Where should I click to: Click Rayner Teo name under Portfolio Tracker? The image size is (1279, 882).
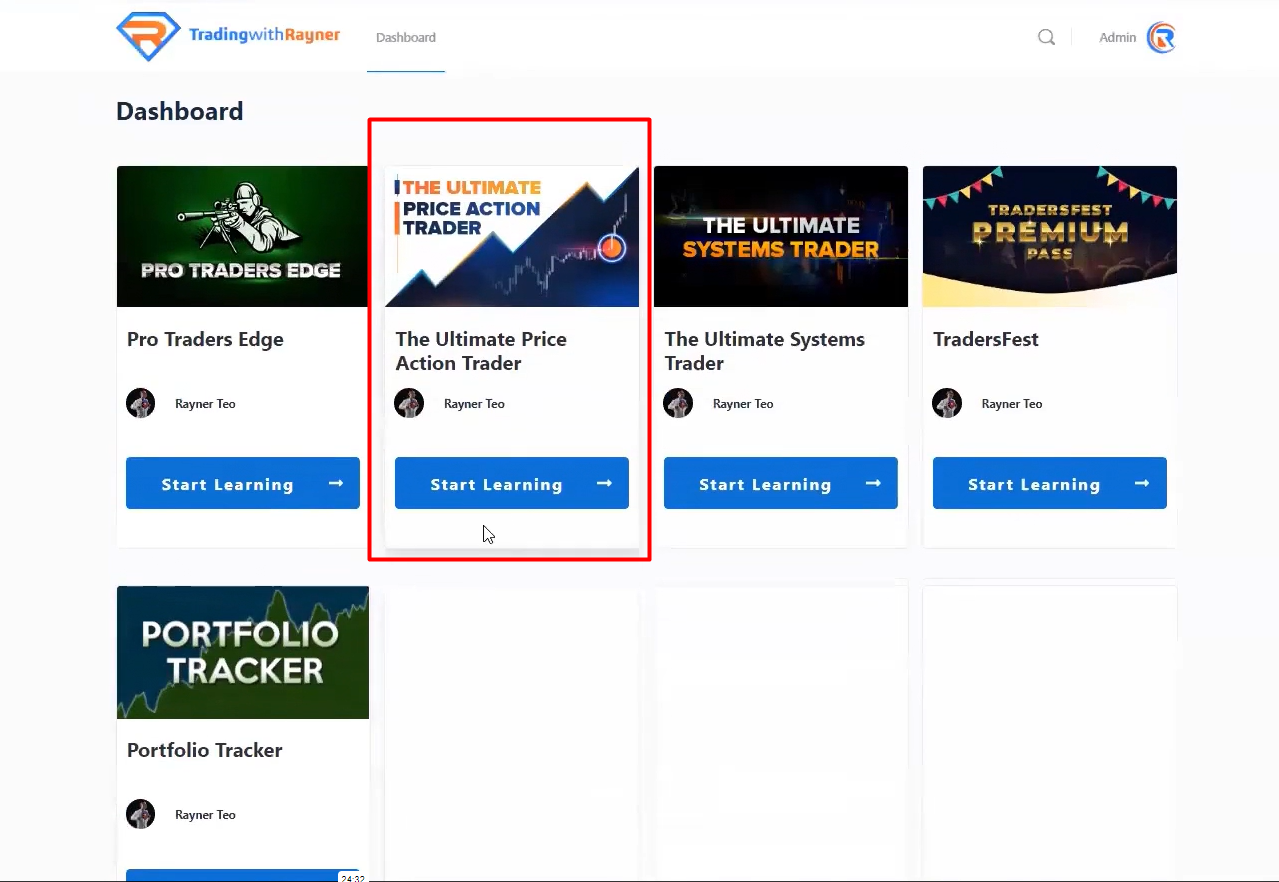(x=205, y=814)
